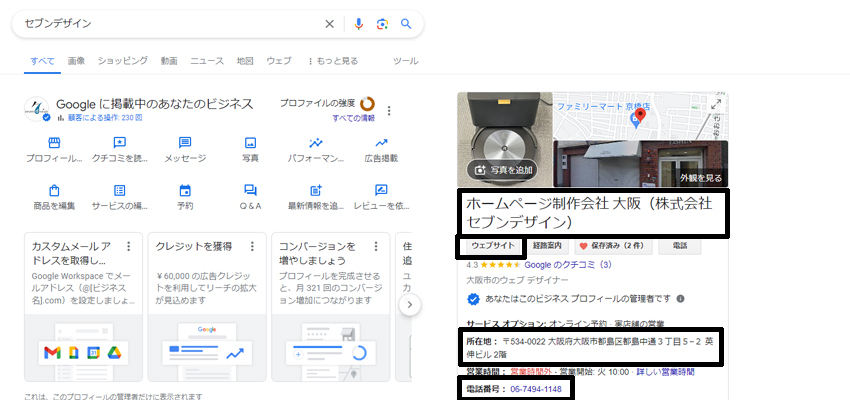850x400 pixels.
Task: Open 商品を編集 shopping bag icon
Action: [54, 190]
